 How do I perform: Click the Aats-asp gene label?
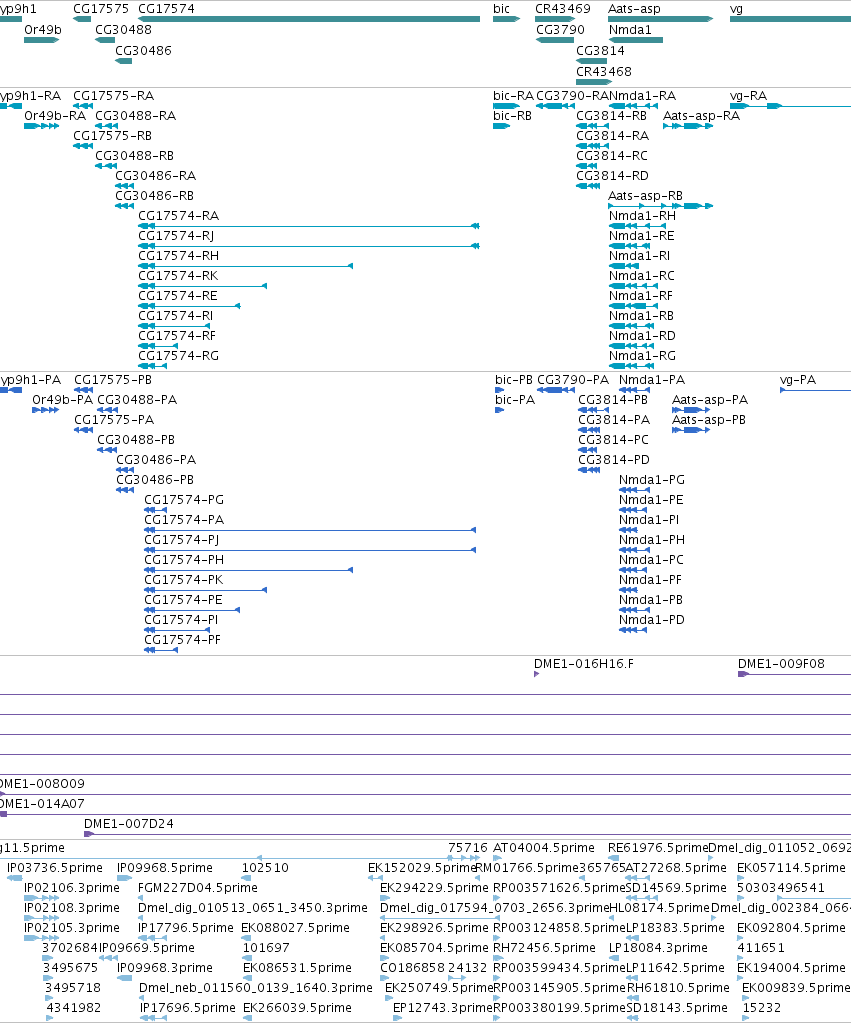634,8
